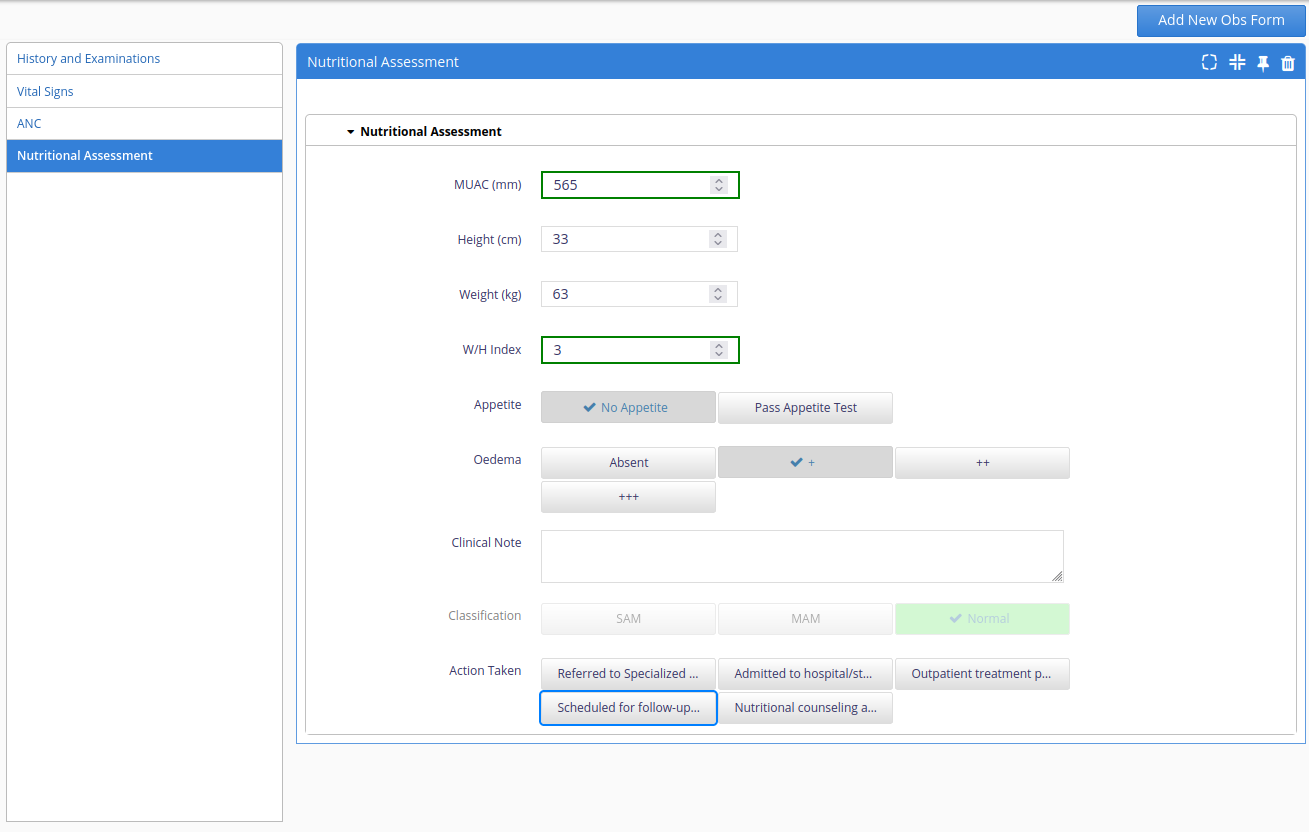Select Outpatient treatment action

point(982,673)
